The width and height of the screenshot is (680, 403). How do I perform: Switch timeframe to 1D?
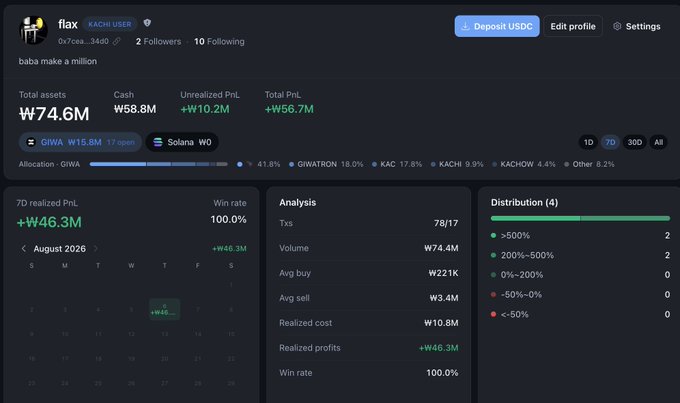coord(588,142)
